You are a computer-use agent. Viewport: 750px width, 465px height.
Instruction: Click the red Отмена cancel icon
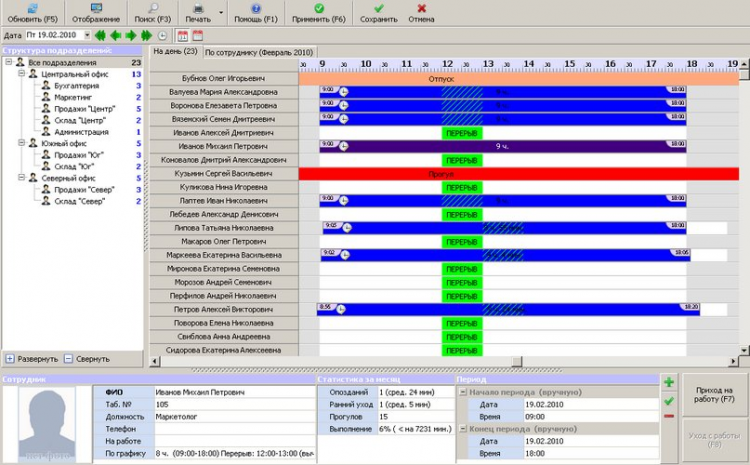coord(421,8)
